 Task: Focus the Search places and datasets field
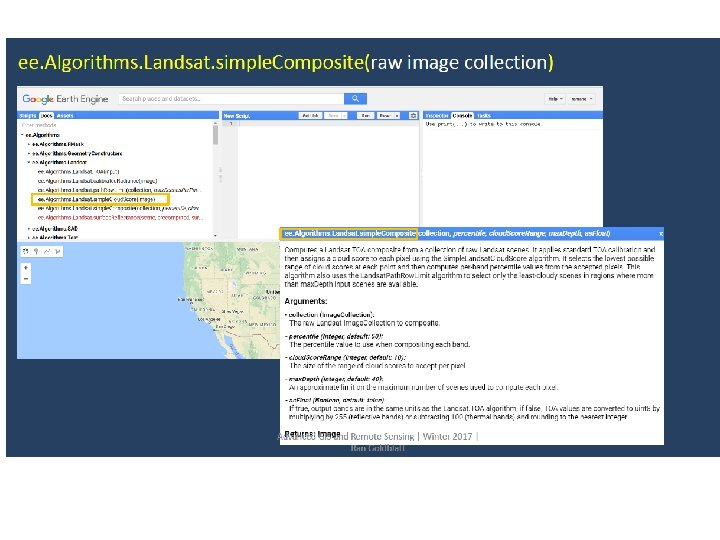pos(231,99)
